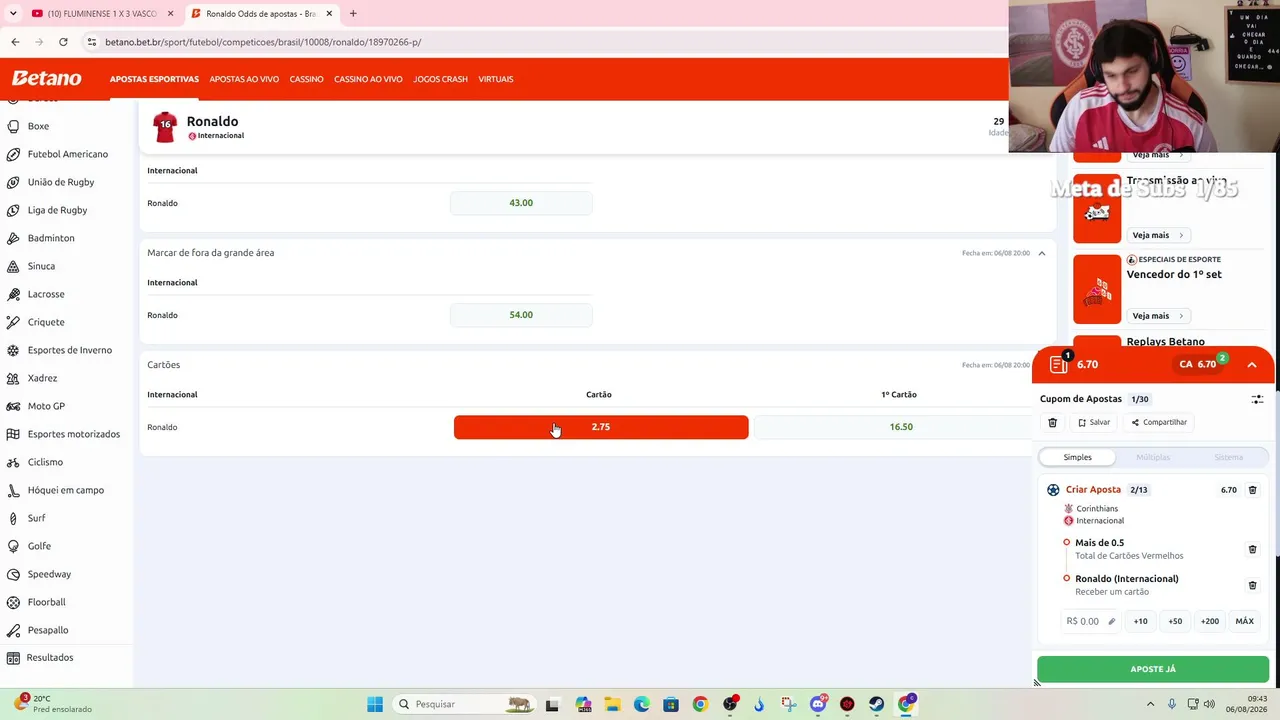Open Esportes motorizados flag icon
The width and height of the screenshot is (1280, 720).
[13, 434]
